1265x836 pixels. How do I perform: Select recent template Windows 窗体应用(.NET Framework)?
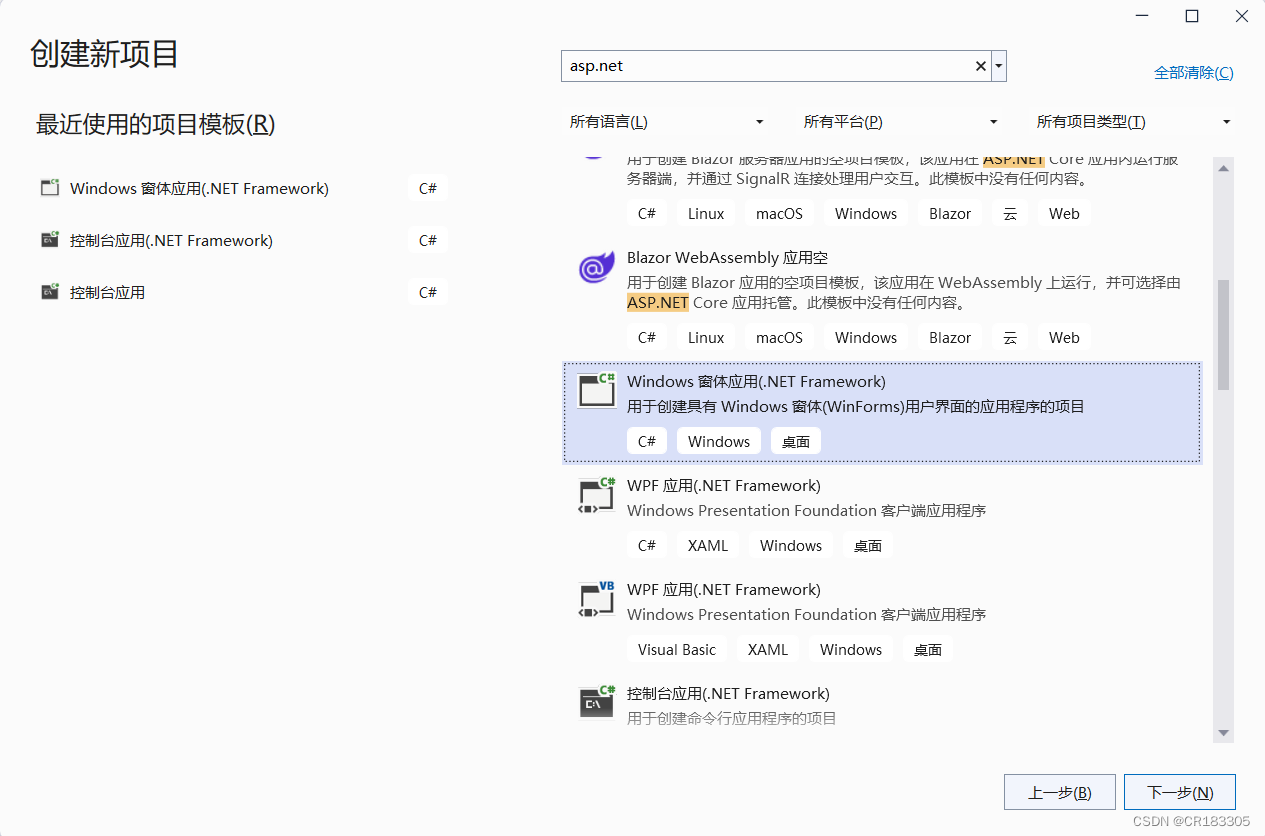coord(199,188)
